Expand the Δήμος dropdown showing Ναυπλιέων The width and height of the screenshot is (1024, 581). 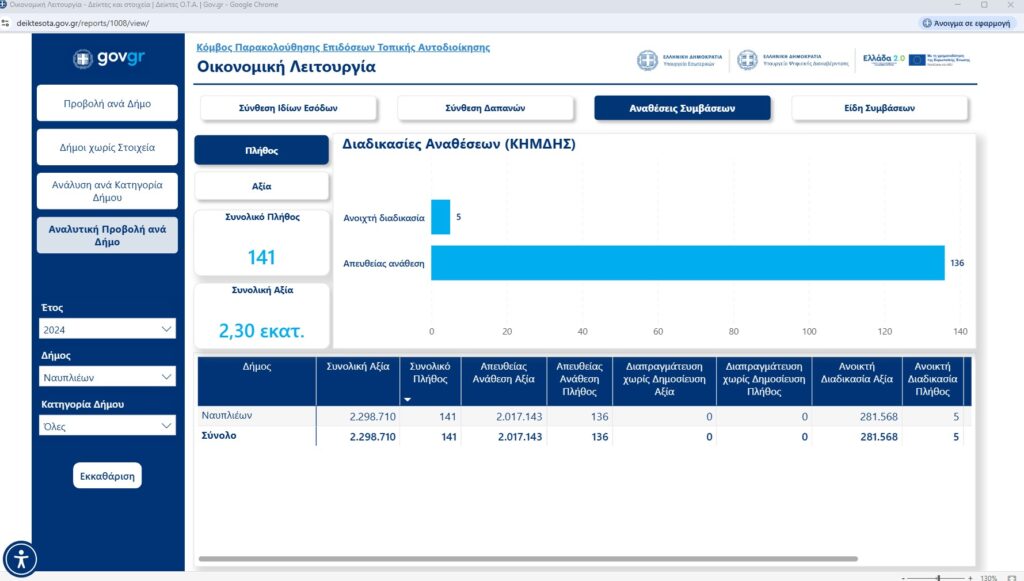[x=108, y=377]
